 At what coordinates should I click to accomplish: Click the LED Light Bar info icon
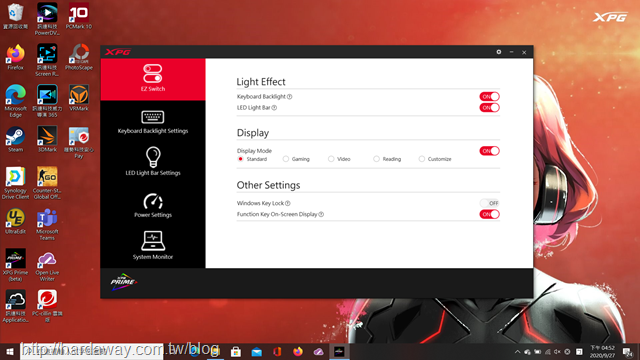[274, 108]
